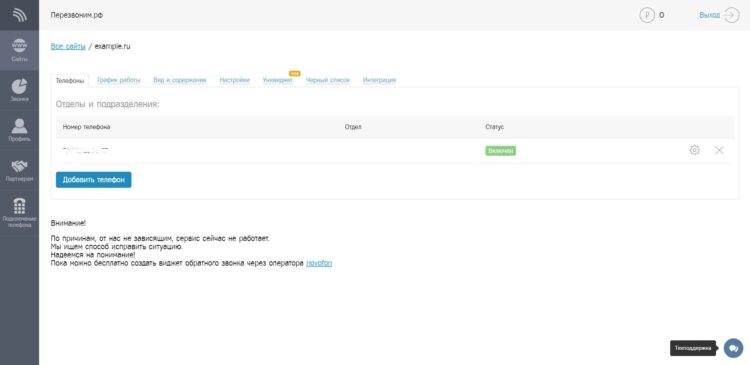750x365 pixels.
Task: Switch to График работы tab
Action: 119,80
